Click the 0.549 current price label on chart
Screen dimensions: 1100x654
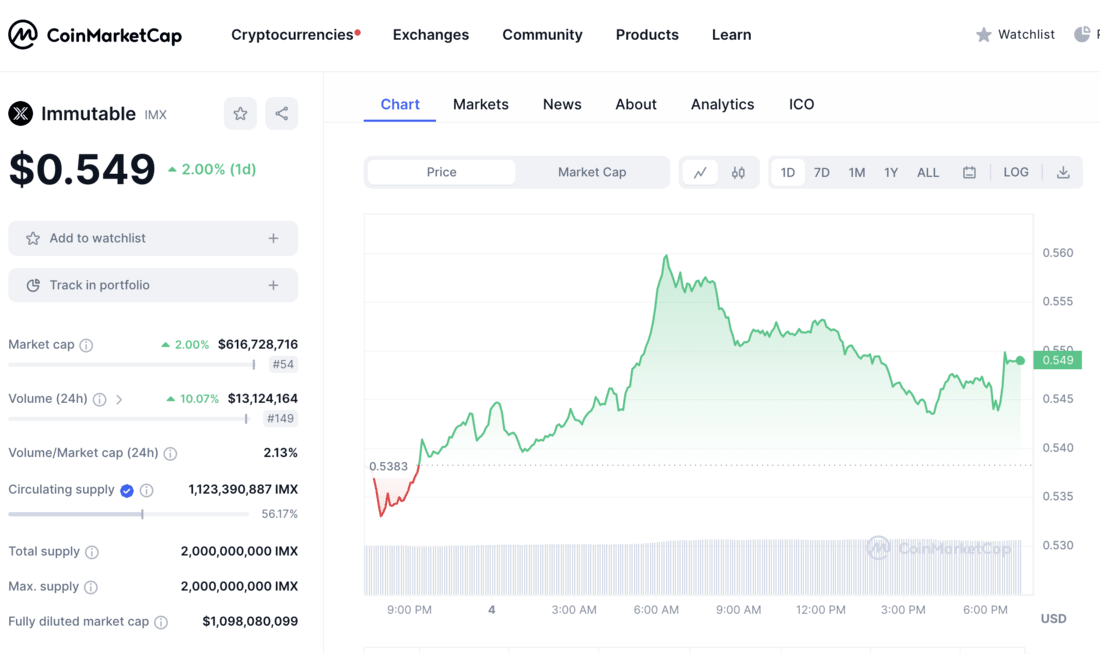click(x=1057, y=361)
